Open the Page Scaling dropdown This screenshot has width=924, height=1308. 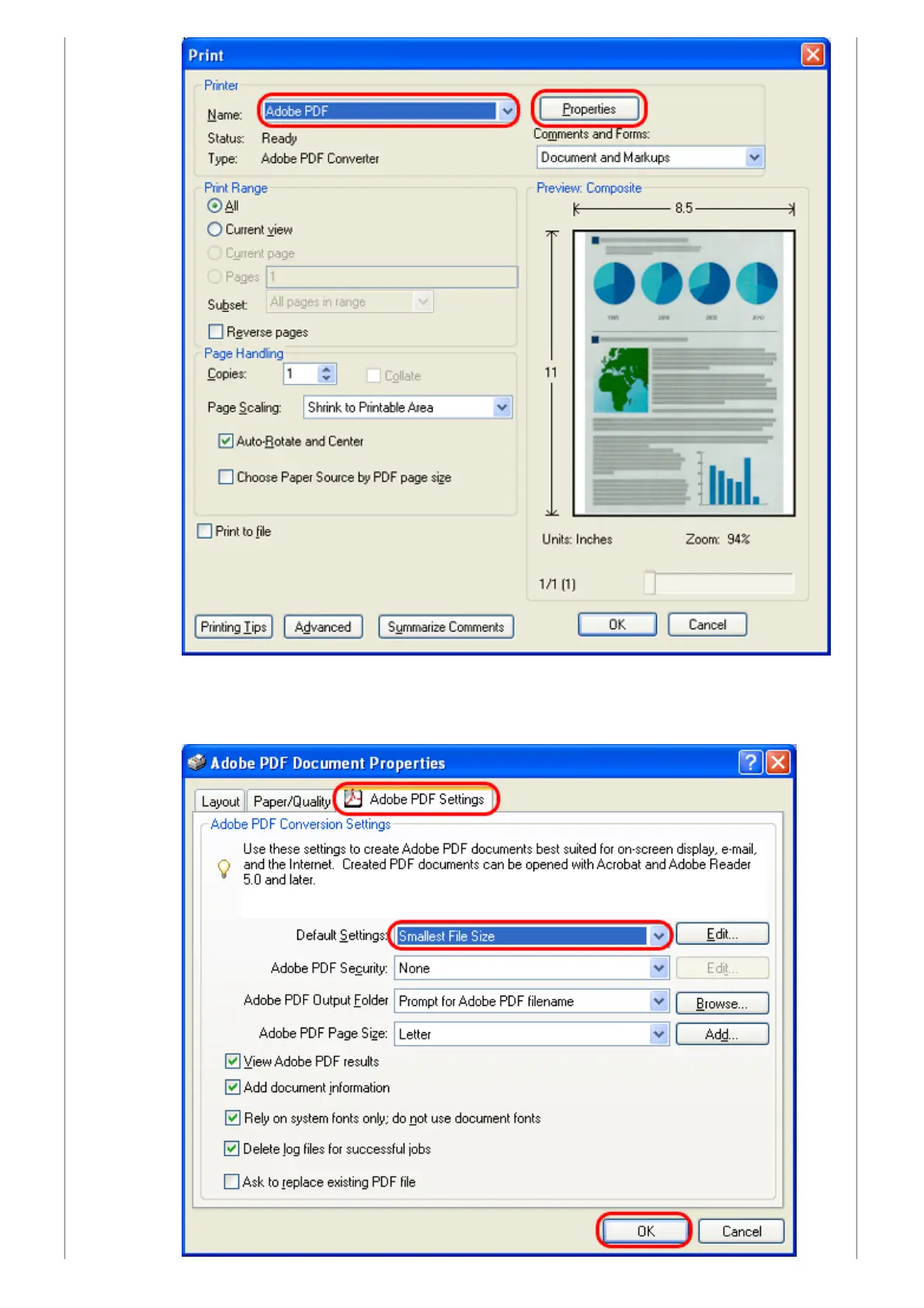point(502,407)
